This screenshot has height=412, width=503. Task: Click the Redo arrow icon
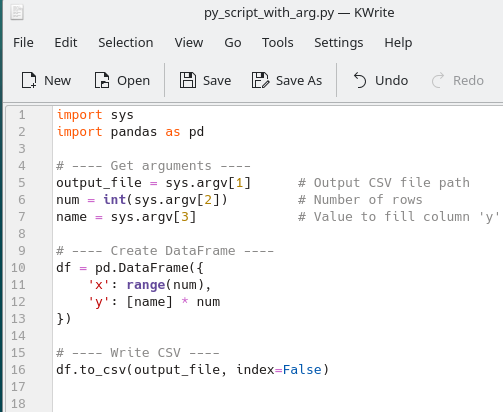tap(438, 80)
